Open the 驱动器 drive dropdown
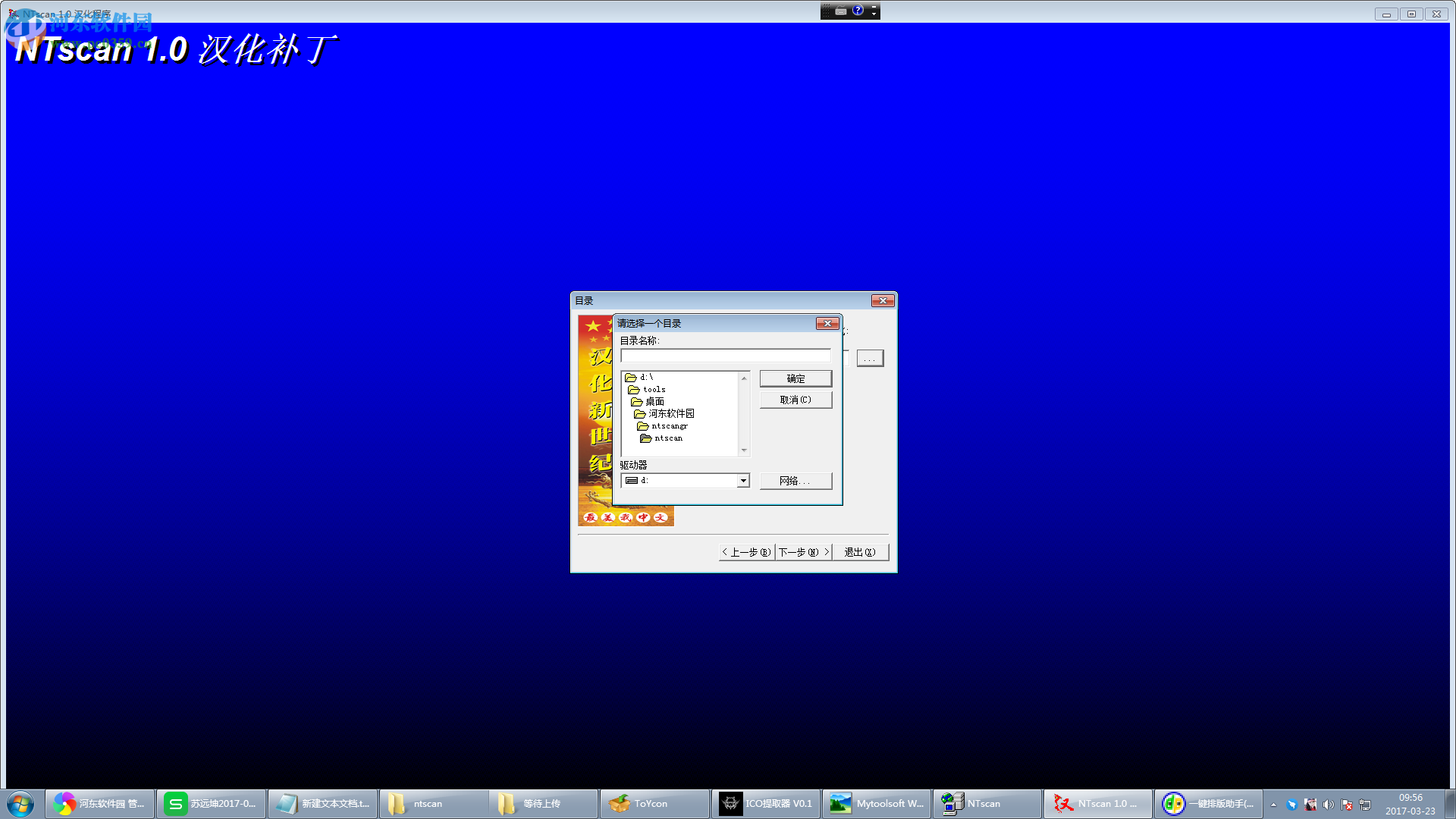The image size is (1456, 819). tap(743, 481)
